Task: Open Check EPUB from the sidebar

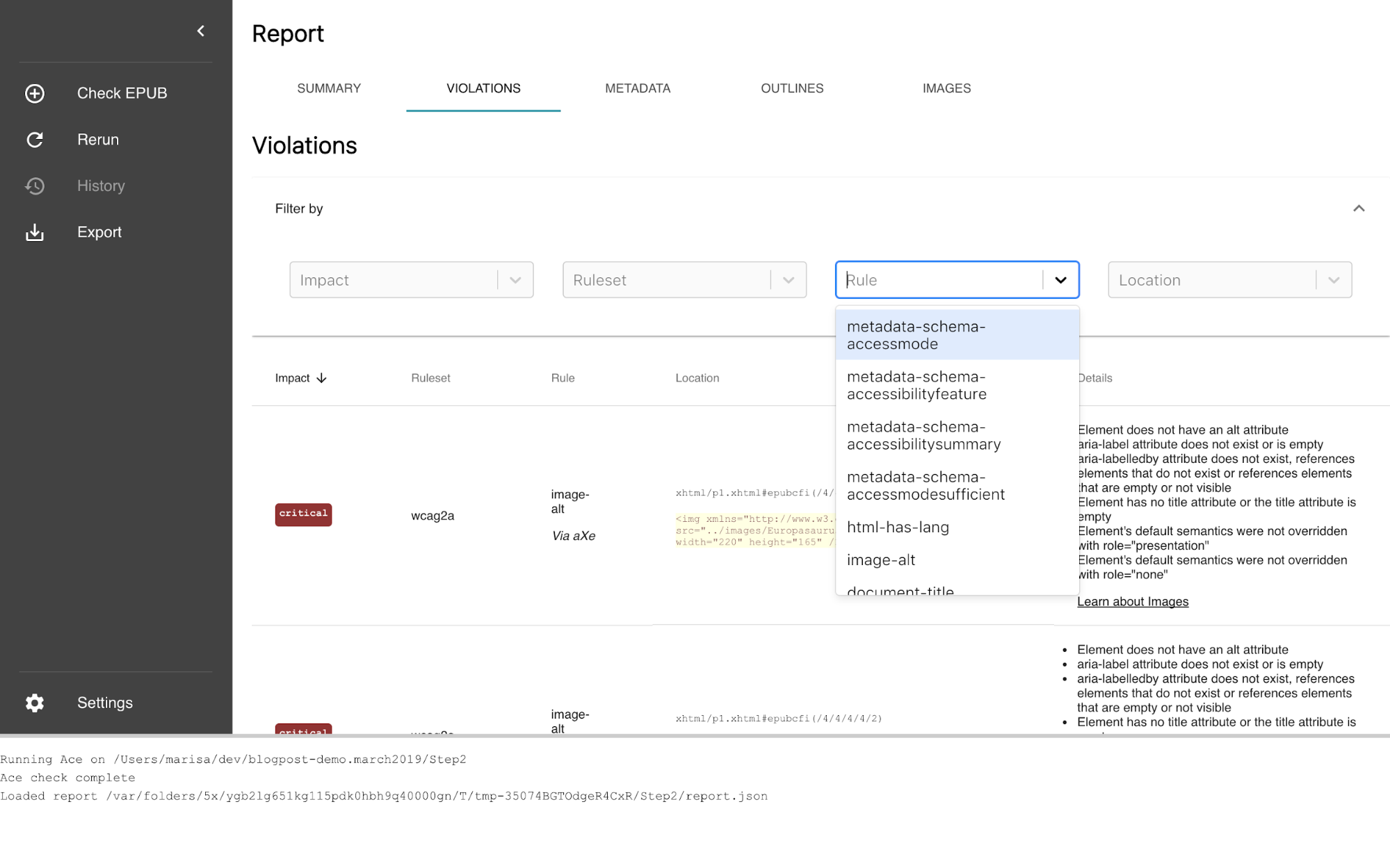Action: 122,93
